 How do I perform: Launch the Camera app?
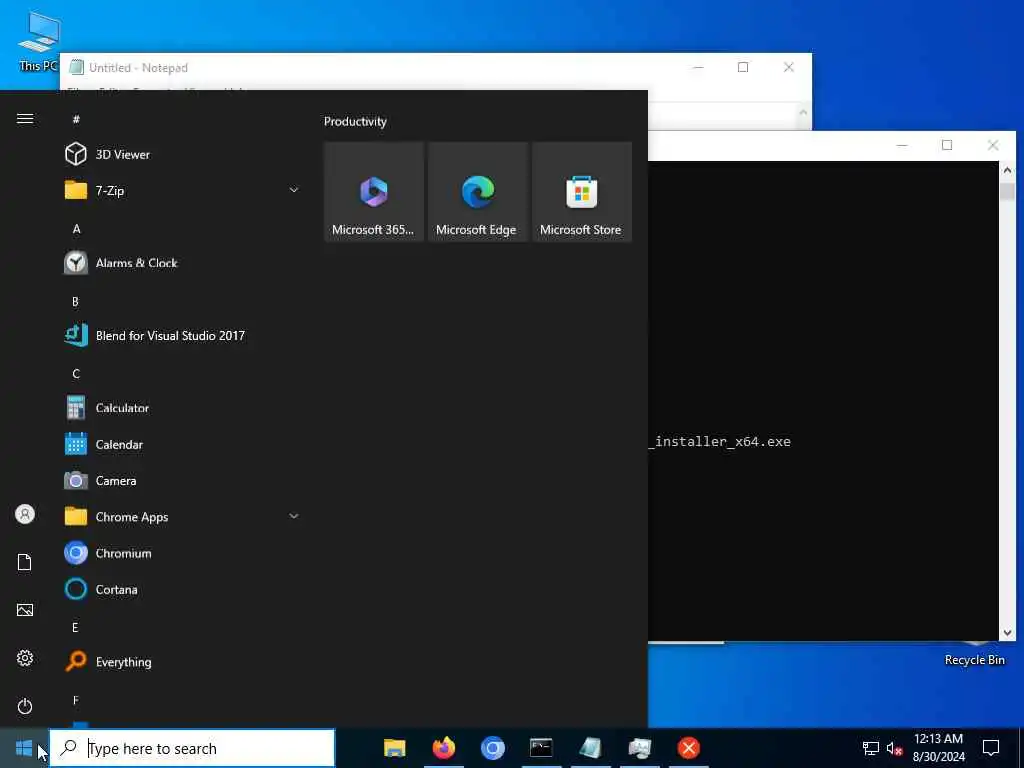183,480
